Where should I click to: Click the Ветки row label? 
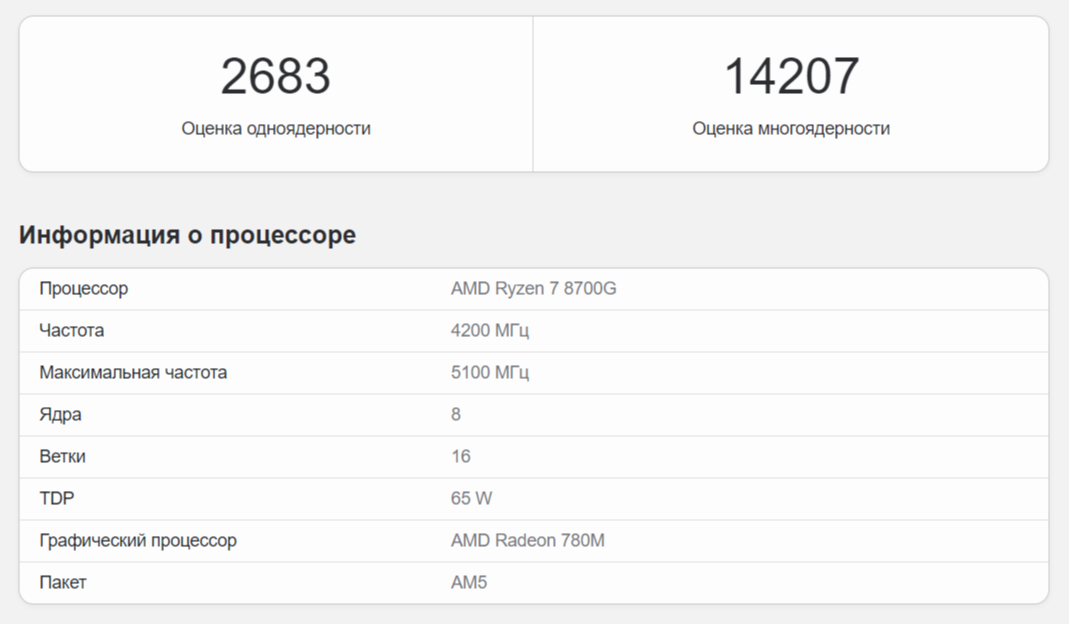click(62, 456)
